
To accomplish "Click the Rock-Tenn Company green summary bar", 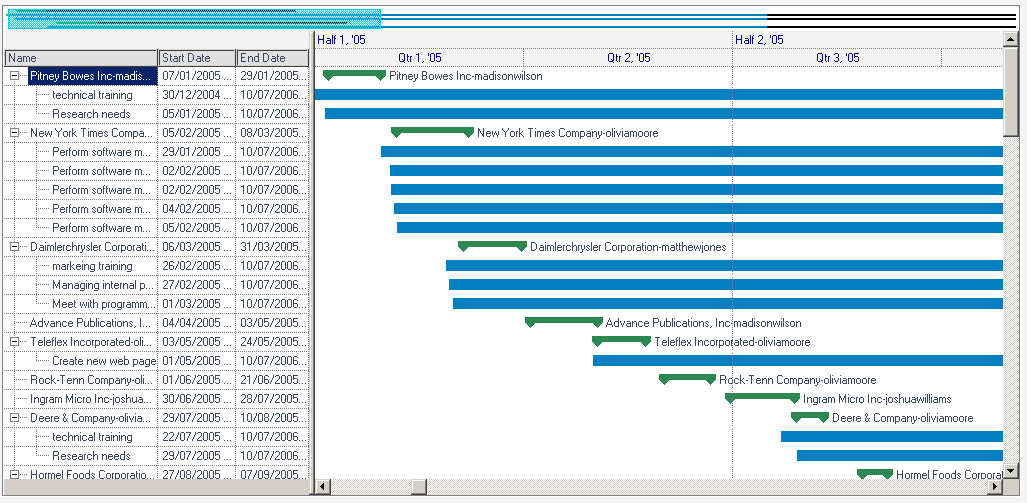I will (x=687, y=379).
